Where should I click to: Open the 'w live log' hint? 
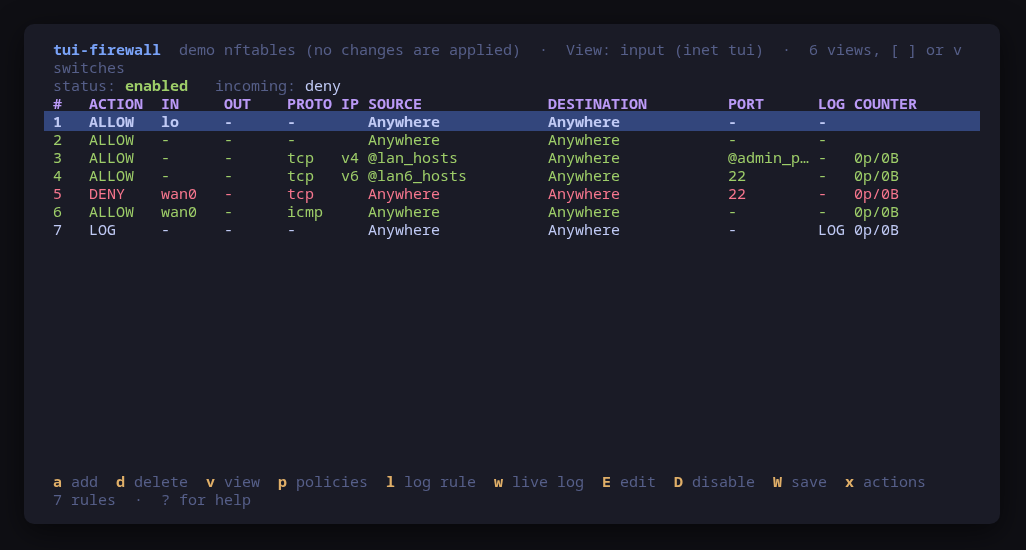[539, 482]
